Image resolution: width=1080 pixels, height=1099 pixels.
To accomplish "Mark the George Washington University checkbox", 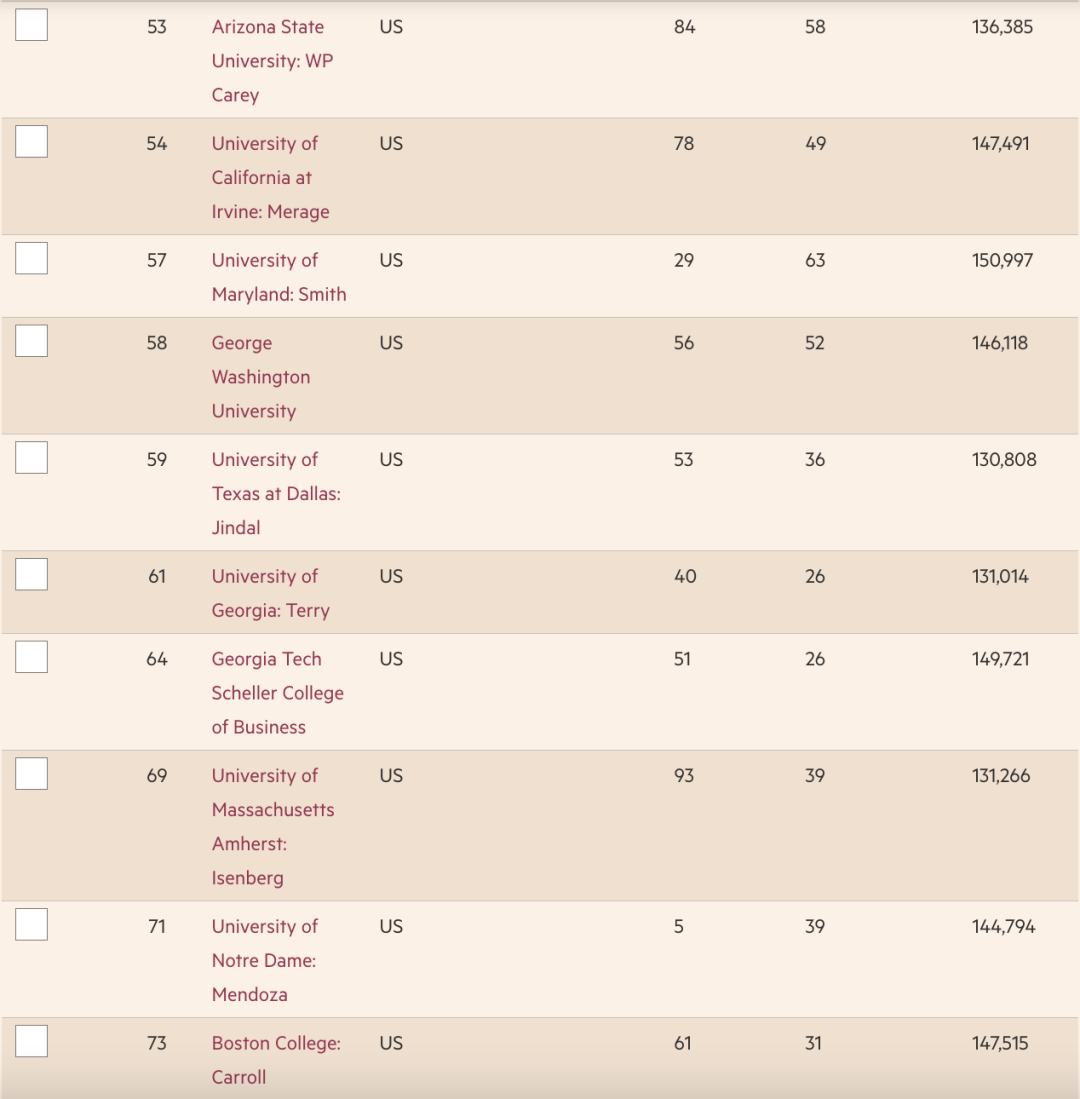I will [x=32, y=341].
